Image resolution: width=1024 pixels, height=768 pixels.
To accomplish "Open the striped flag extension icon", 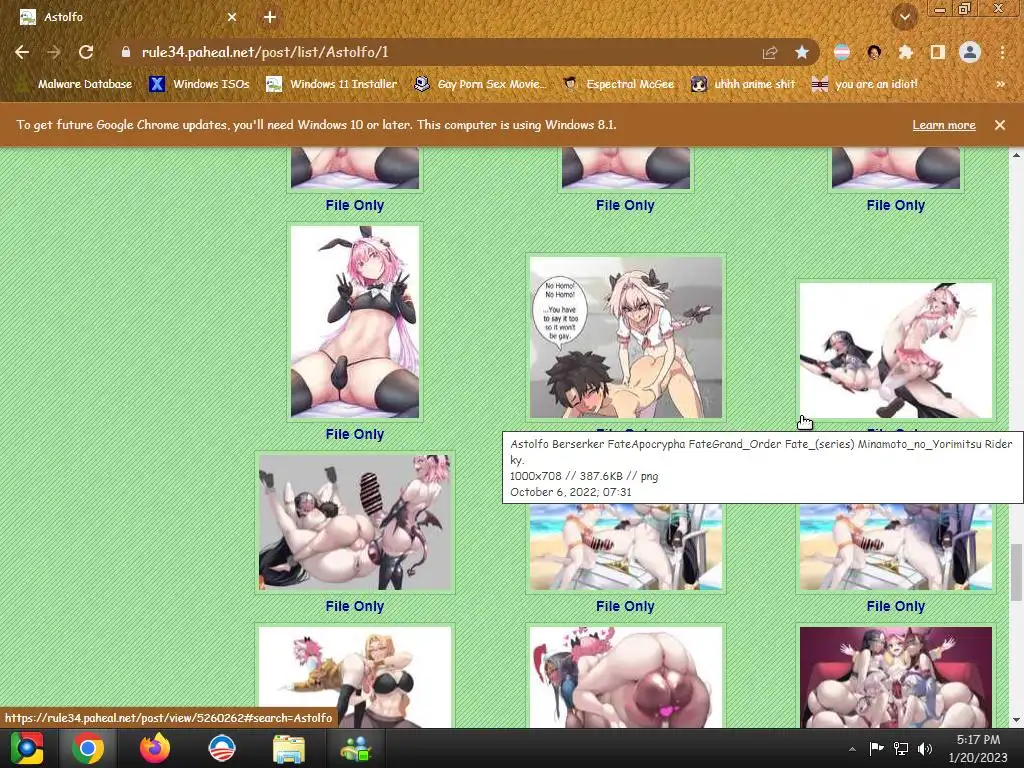I will coord(842,52).
